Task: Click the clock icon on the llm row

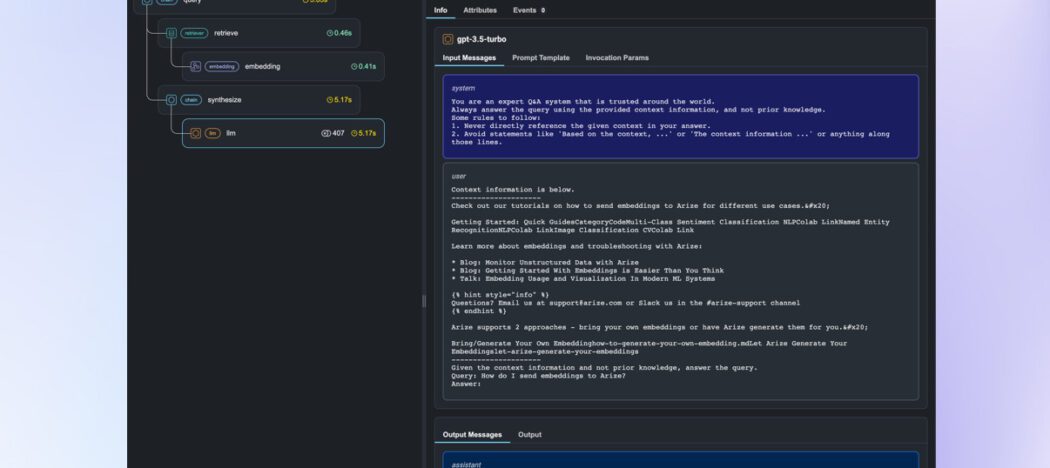Action: tap(354, 133)
